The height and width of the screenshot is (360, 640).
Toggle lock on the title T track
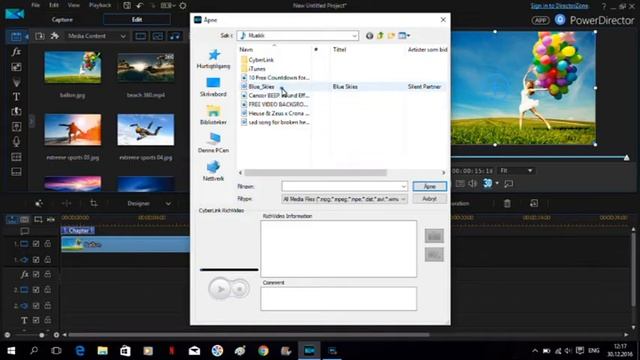[48, 320]
